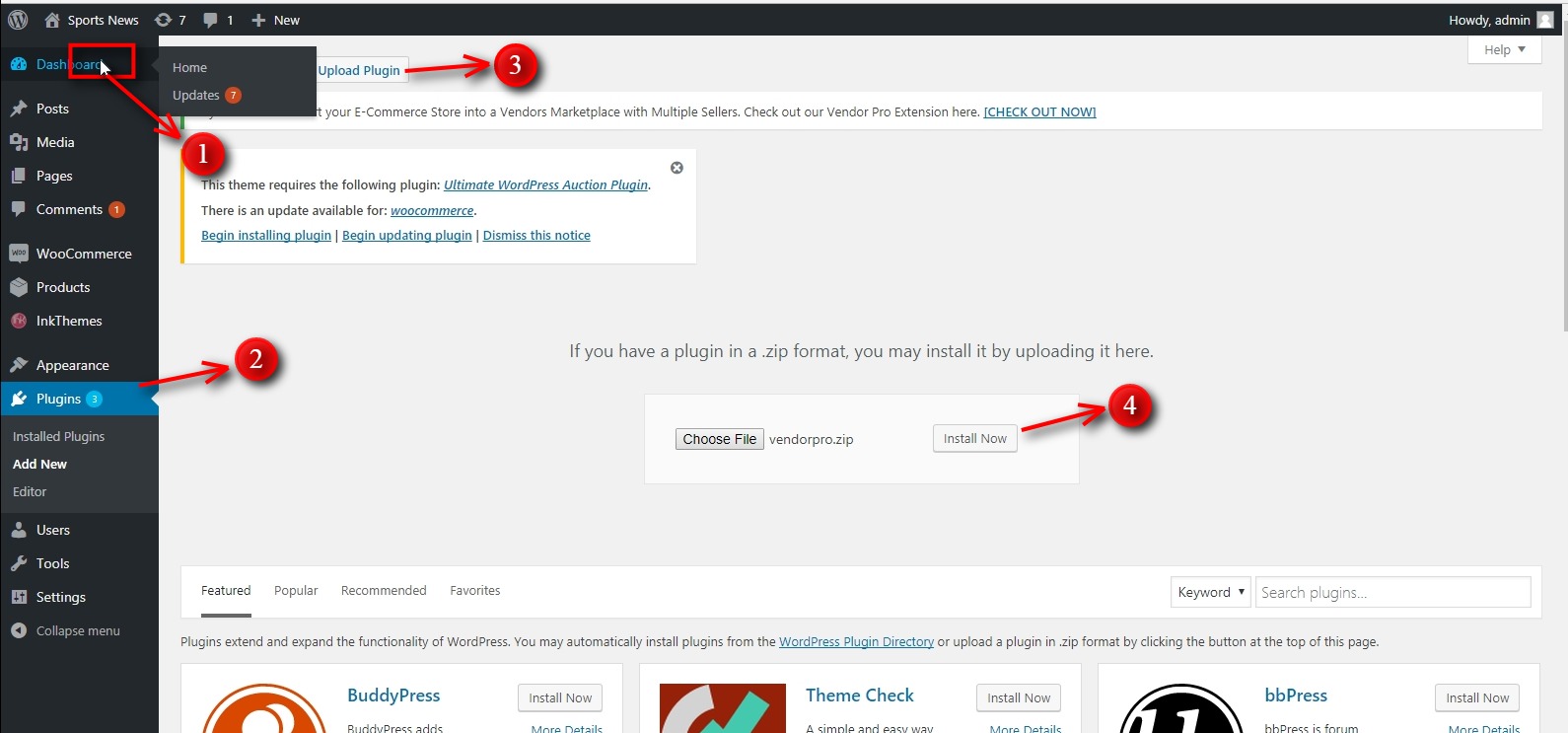Click the Pages icon in sidebar
1568x733 pixels.
(x=18, y=176)
